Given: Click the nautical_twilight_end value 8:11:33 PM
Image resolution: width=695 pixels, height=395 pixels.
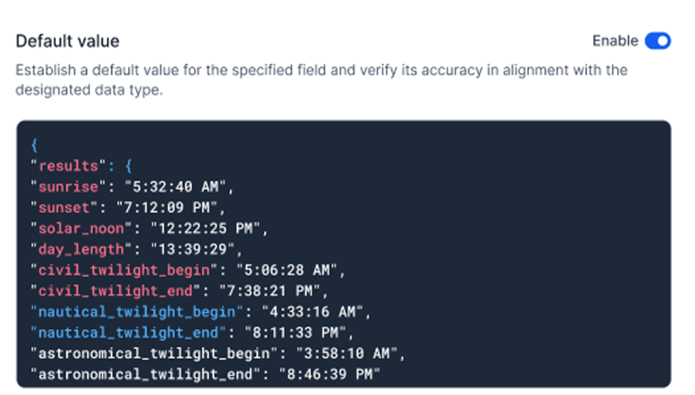Looking at the screenshot, I should [x=296, y=332].
